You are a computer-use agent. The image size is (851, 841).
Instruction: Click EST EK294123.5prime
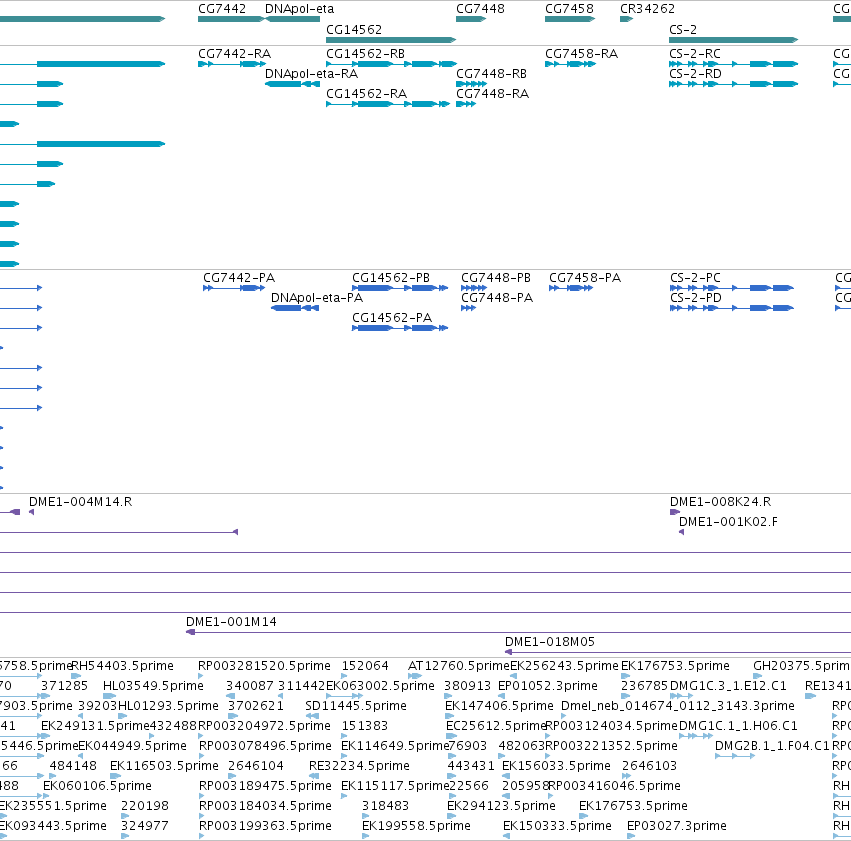coord(501,806)
